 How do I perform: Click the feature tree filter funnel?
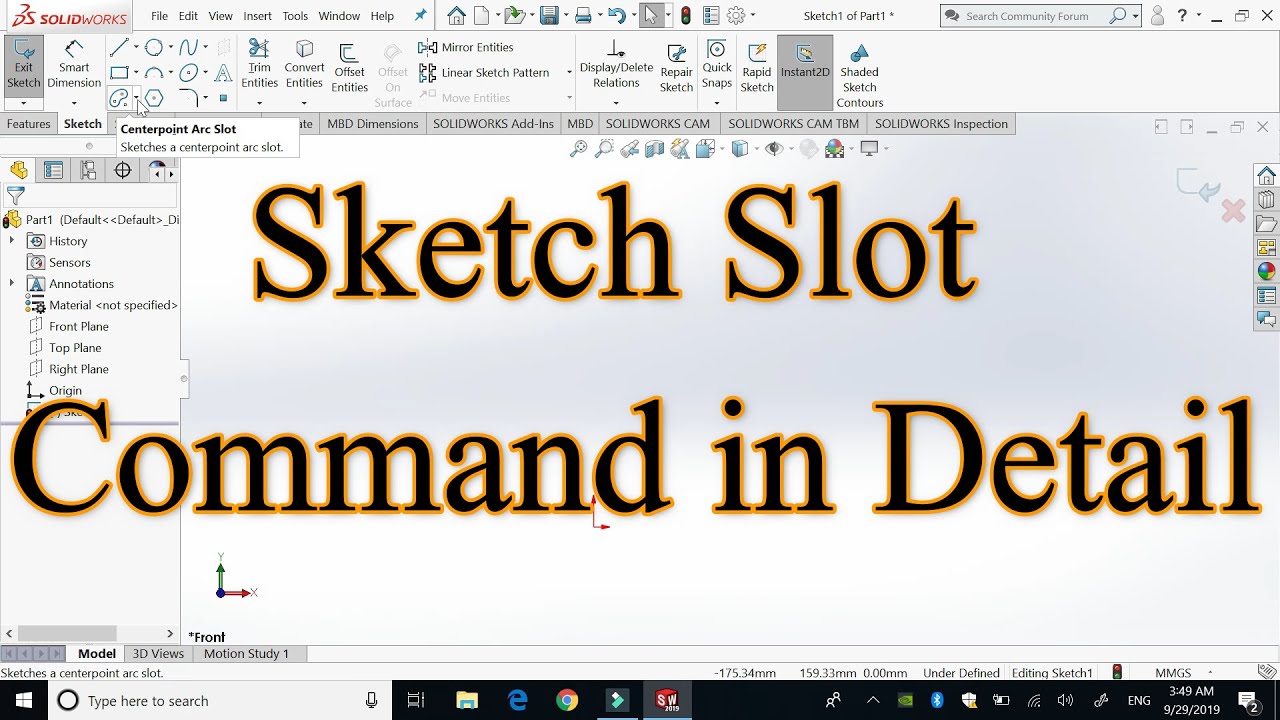16,196
